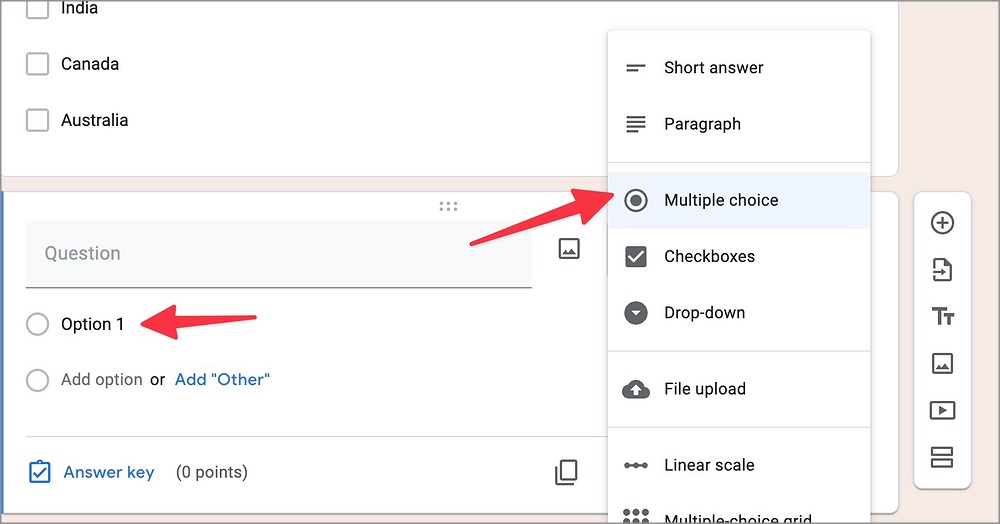Click the duplicate question icon
The width and height of the screenshot is (1000, 524).
566,472
